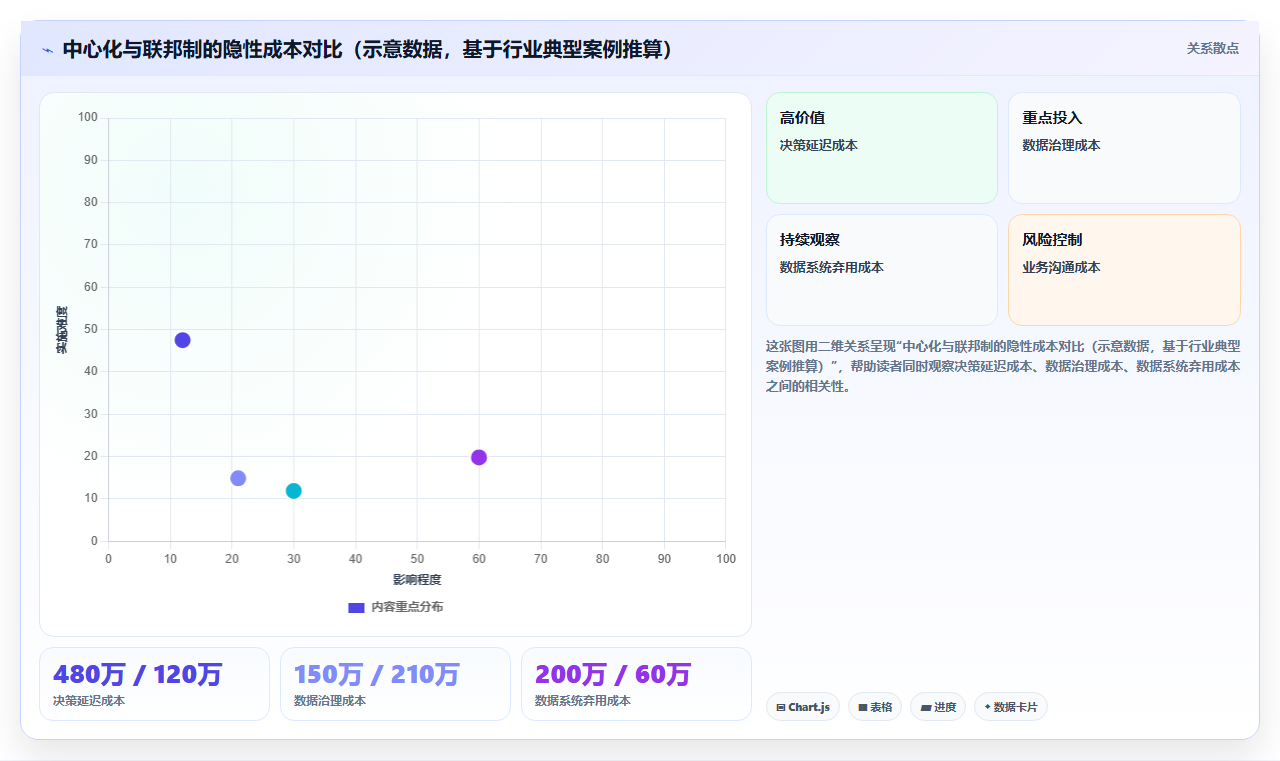
Task: Open the 风险控制 quadrant card
Action: pyautogui.click(x=1124, y=270)
